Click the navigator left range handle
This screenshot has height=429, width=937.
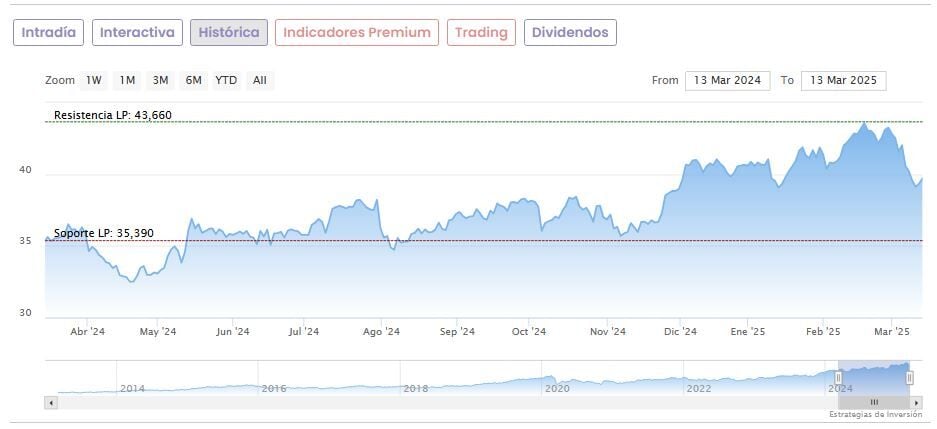pos(838,378)
